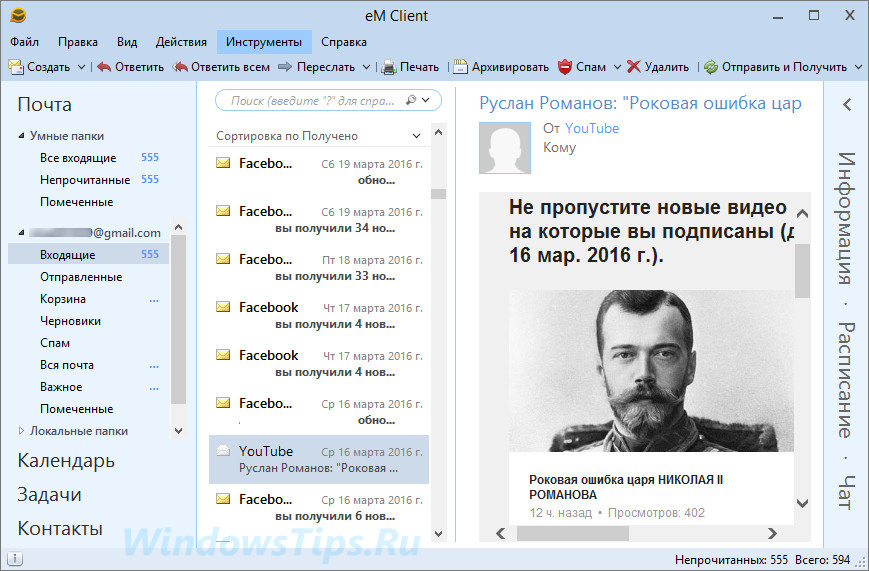Click the Reply all icon
869x571 pixels.
pos(180,67)
